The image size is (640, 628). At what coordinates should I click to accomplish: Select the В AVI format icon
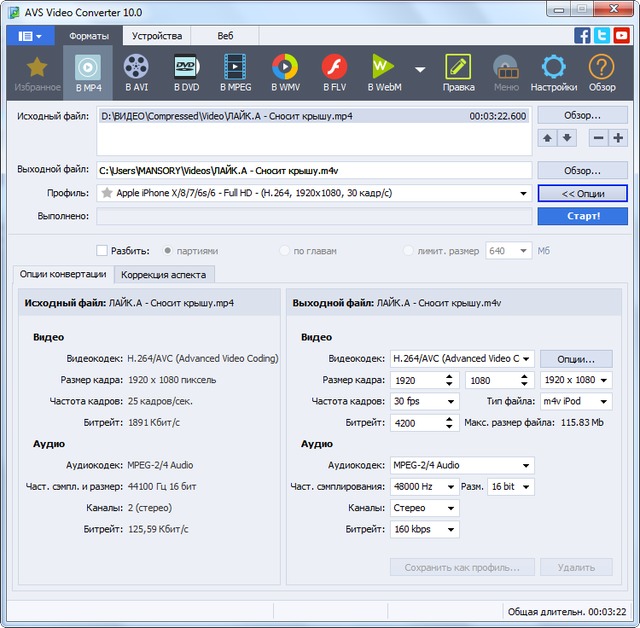coord(136,73)
